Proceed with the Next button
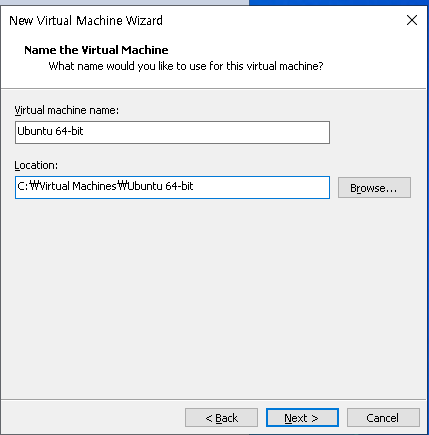The width and height of the screenshot is (429, 435). tap(302, 418)
